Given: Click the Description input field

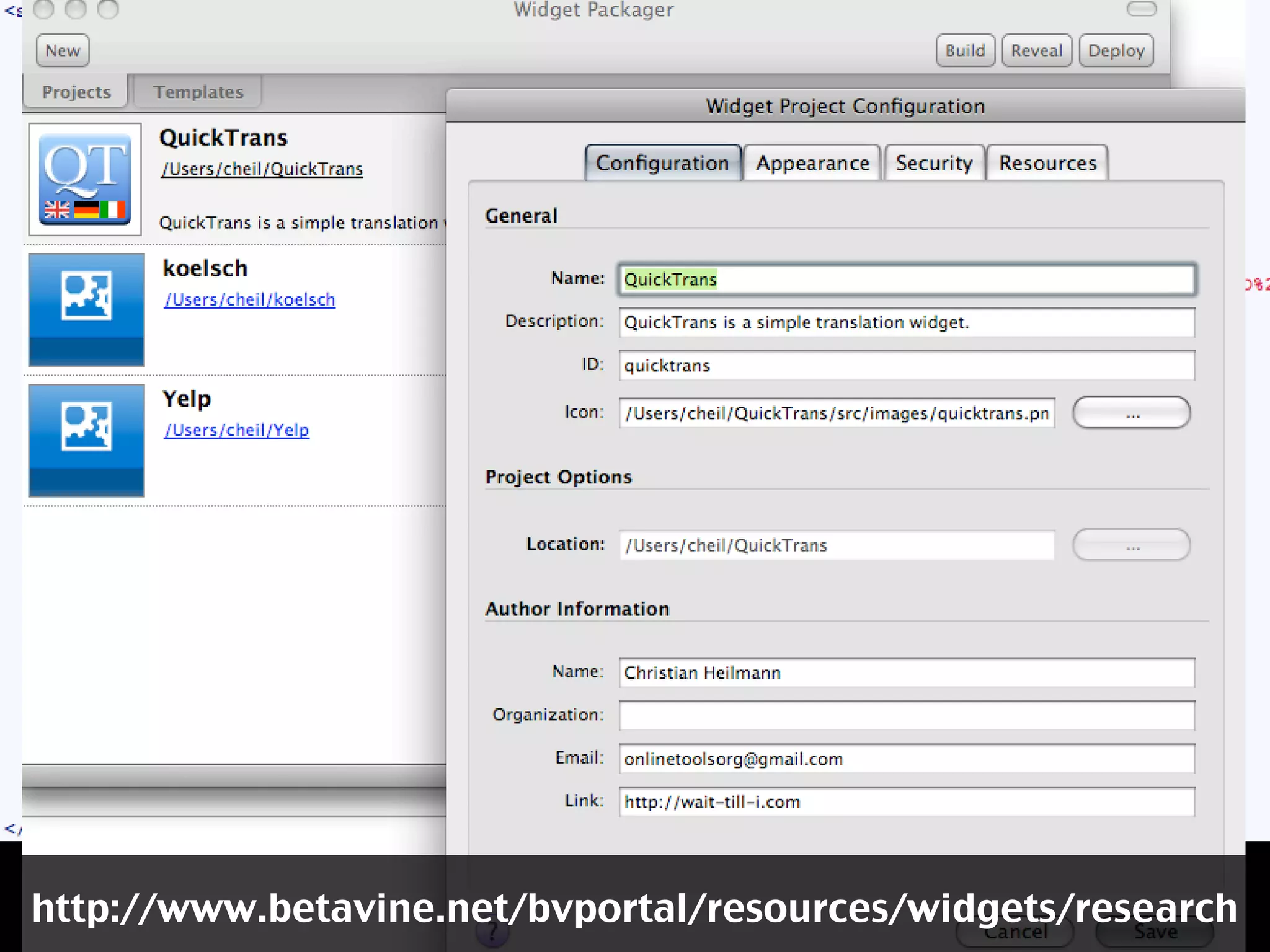Looking at the screenshot, I should click(907, 322).
